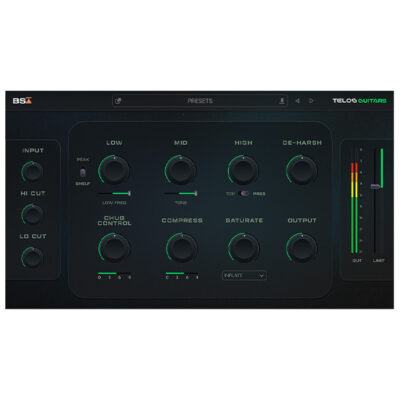Click the CHUG CONTROL reduction meter
The image size is (400, 400).
point(115,273)
